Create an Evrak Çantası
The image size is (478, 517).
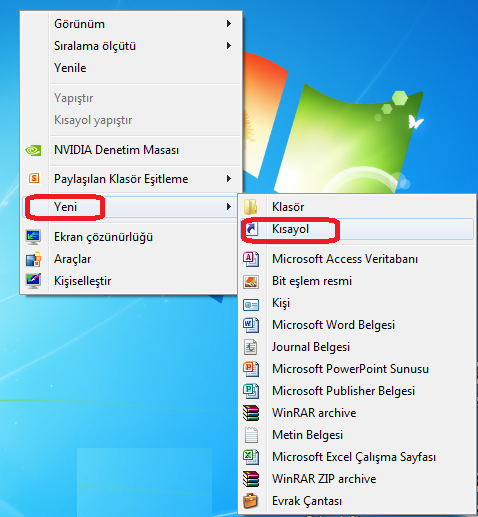357,501
